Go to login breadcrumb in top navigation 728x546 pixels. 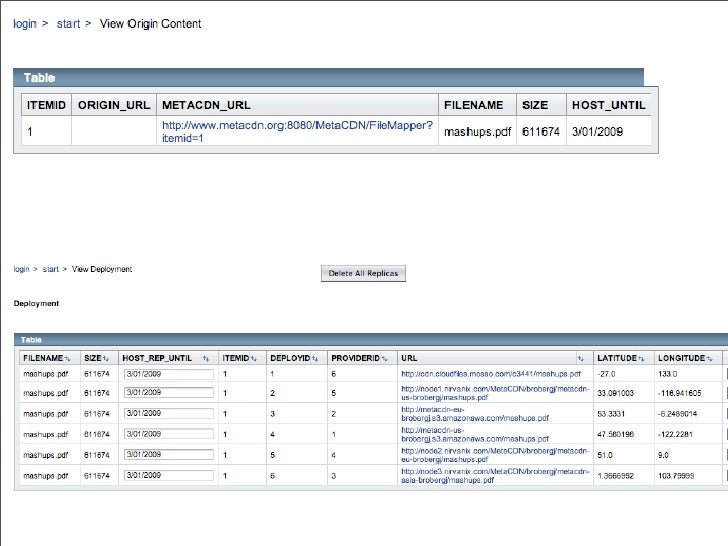click(25, 24)
